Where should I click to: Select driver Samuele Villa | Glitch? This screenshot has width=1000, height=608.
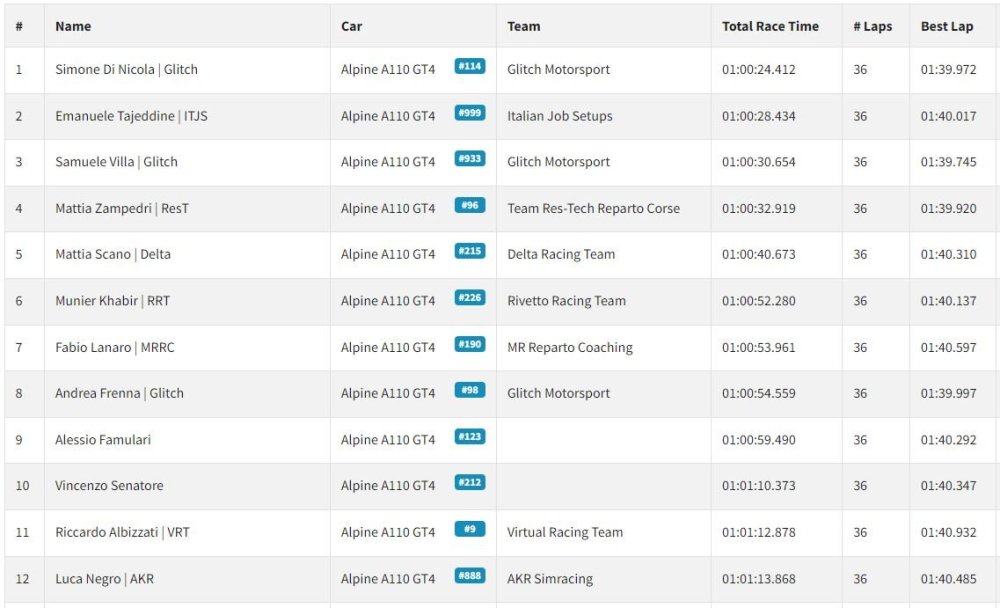[117, 162]
